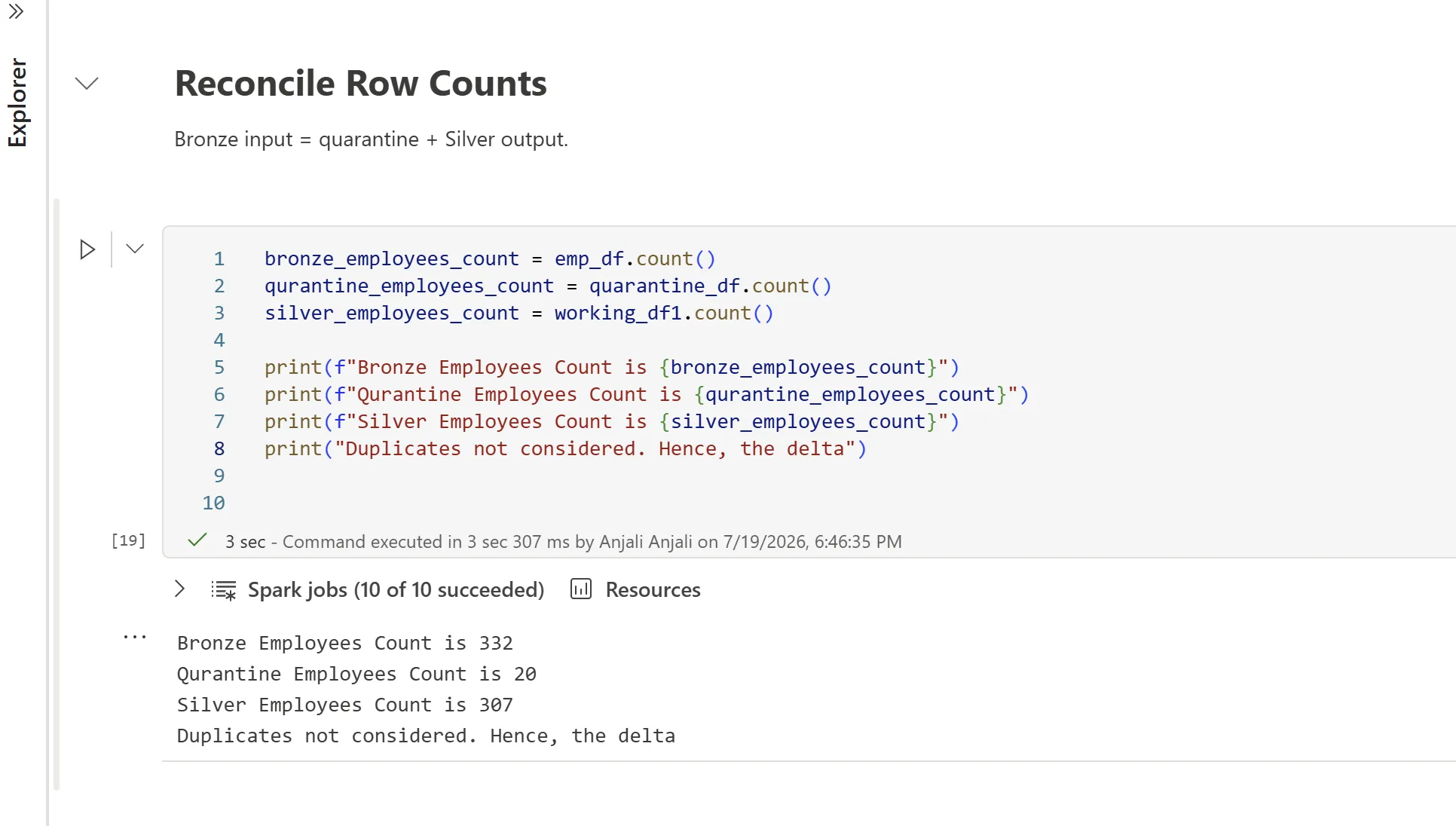Click the Reconcile Row Counts heading
Screen dimensions: 1456x826
(x=361, y=83)
